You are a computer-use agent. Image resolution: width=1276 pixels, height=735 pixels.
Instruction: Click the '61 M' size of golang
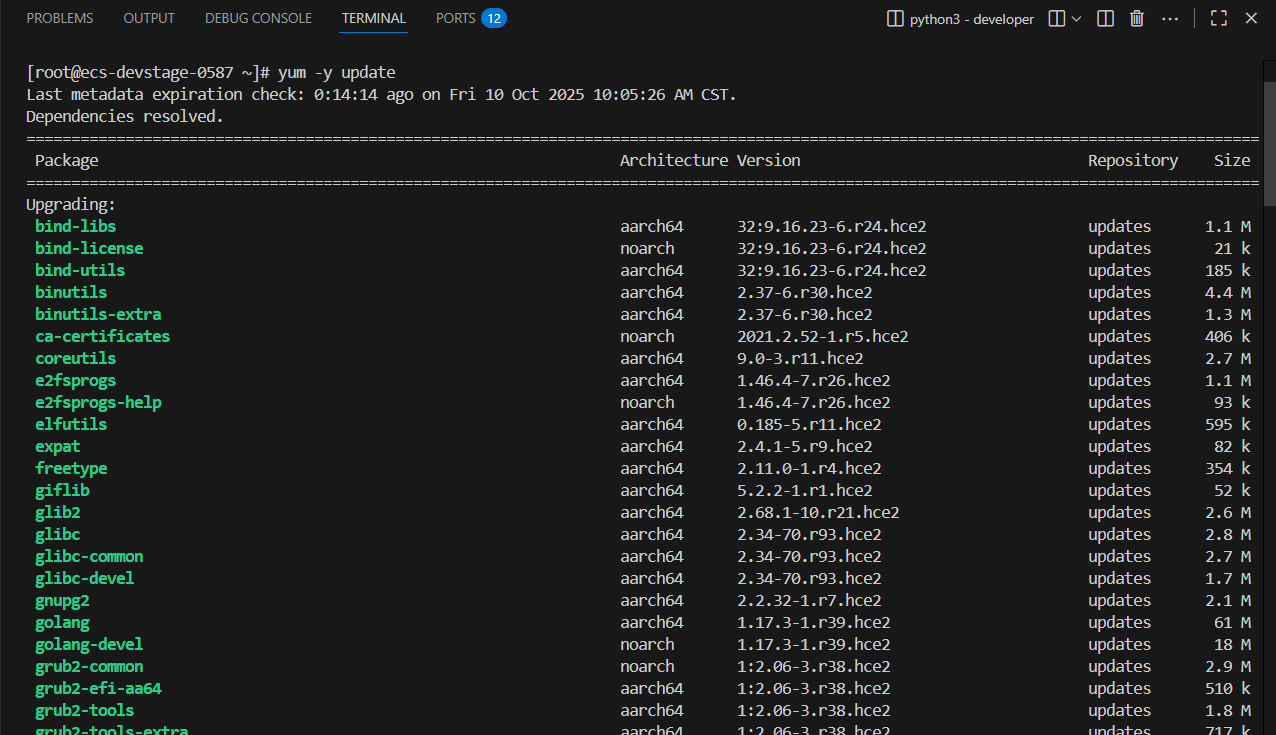pyautogui.click(x=1232, y=622)
